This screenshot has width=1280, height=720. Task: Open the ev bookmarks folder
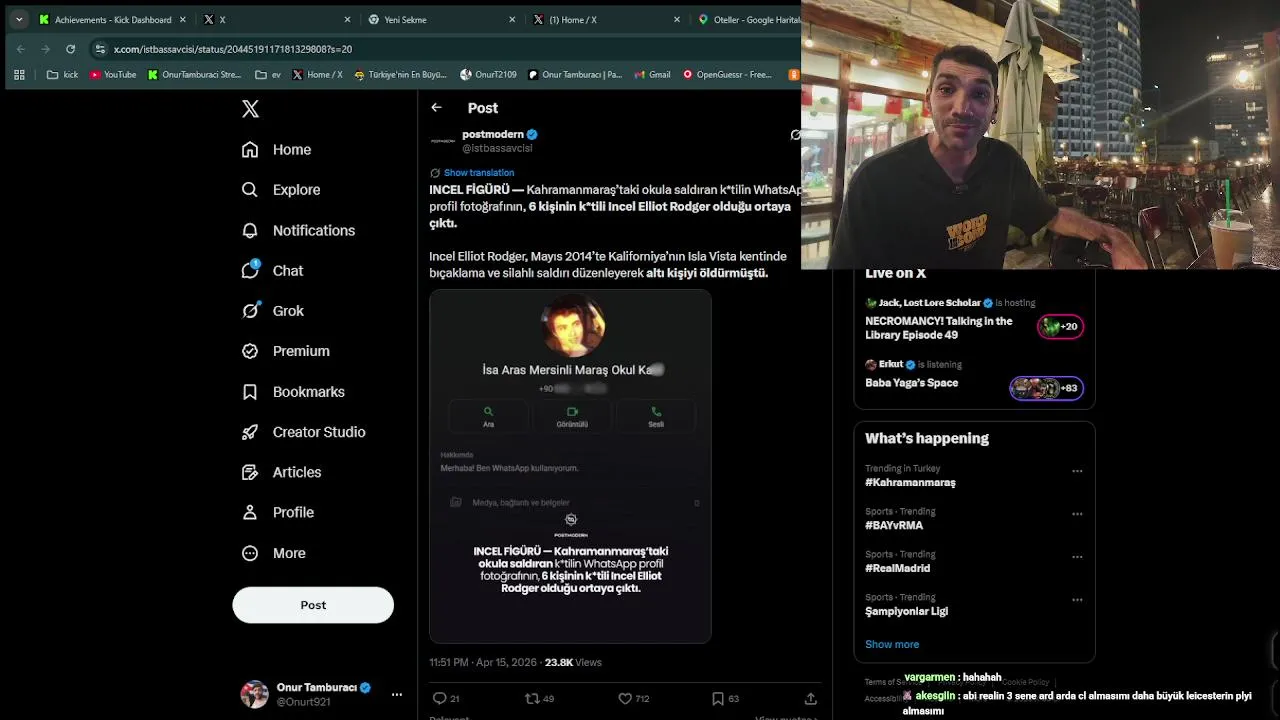(268, 74)
